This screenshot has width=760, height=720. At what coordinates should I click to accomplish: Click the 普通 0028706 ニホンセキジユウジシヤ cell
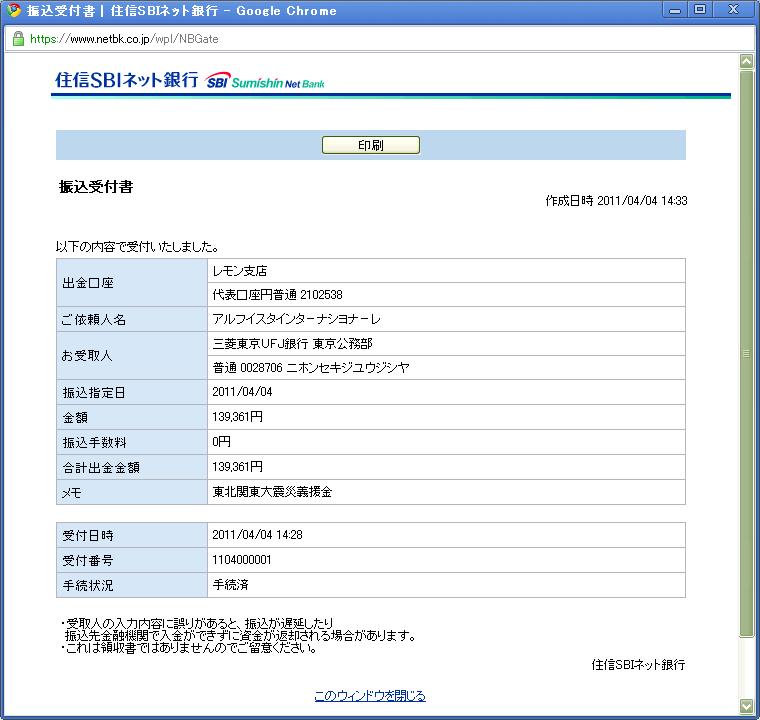tap(446, 368)
